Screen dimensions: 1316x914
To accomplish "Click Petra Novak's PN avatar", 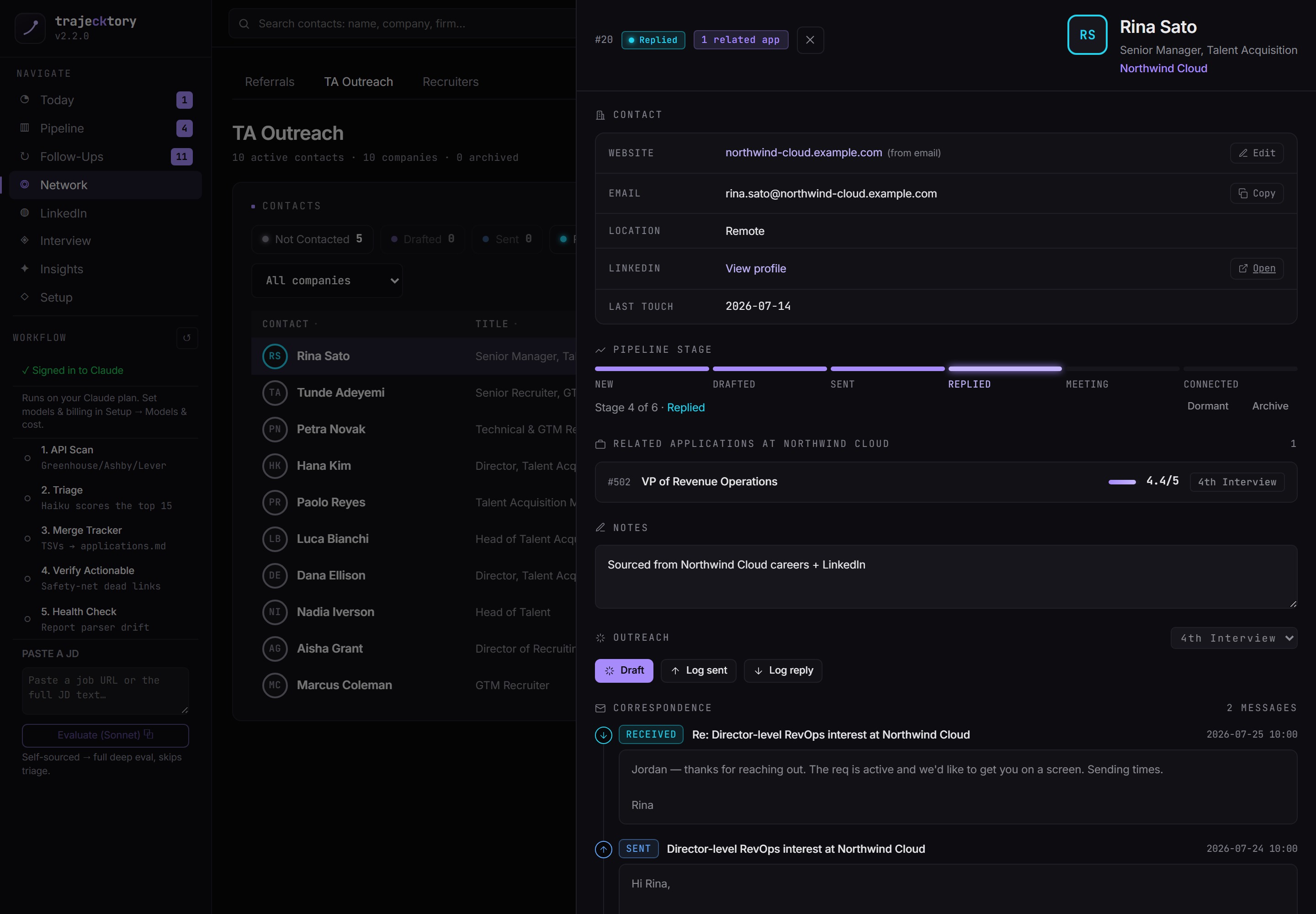I will [x=275, y=430].
